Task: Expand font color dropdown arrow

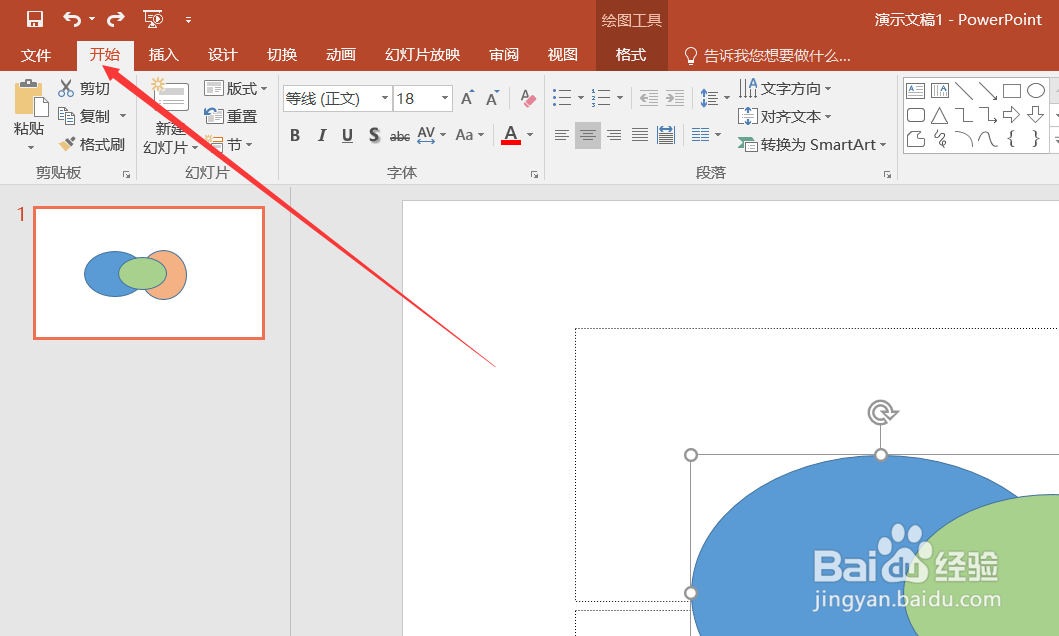Action: pyautogui.click(x=530, y=135)
